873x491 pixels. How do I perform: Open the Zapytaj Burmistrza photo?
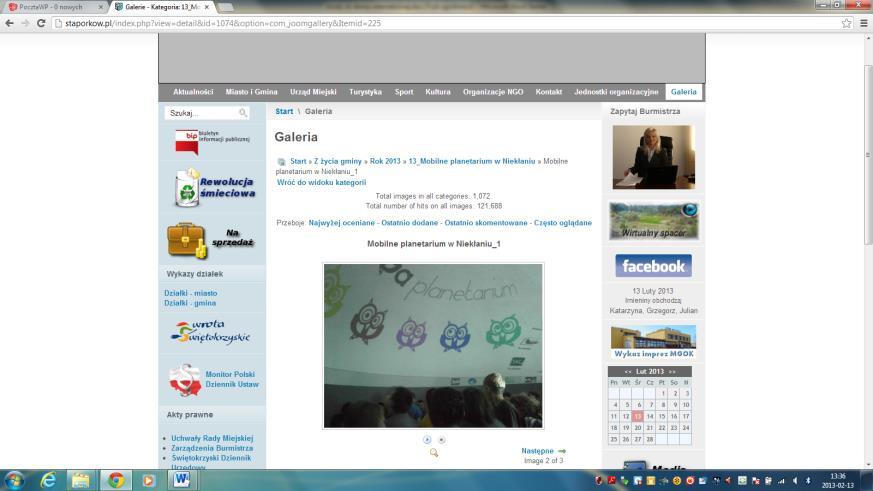coord(654,157)
